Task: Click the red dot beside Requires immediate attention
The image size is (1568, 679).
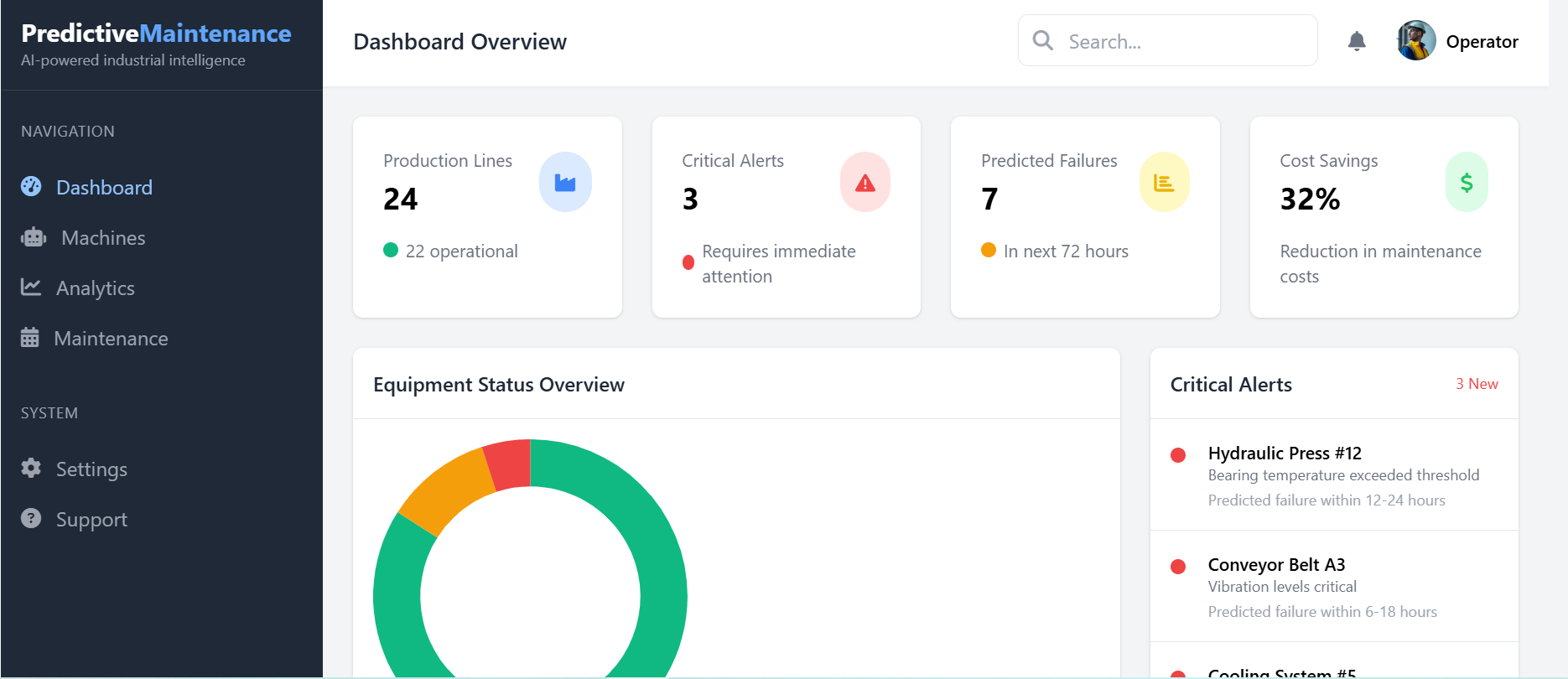Action: click(x=688, y=262)
